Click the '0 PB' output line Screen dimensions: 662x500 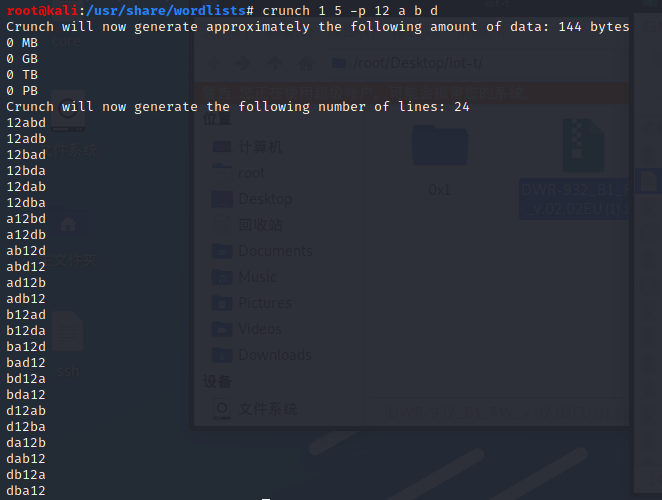(22, 91)
